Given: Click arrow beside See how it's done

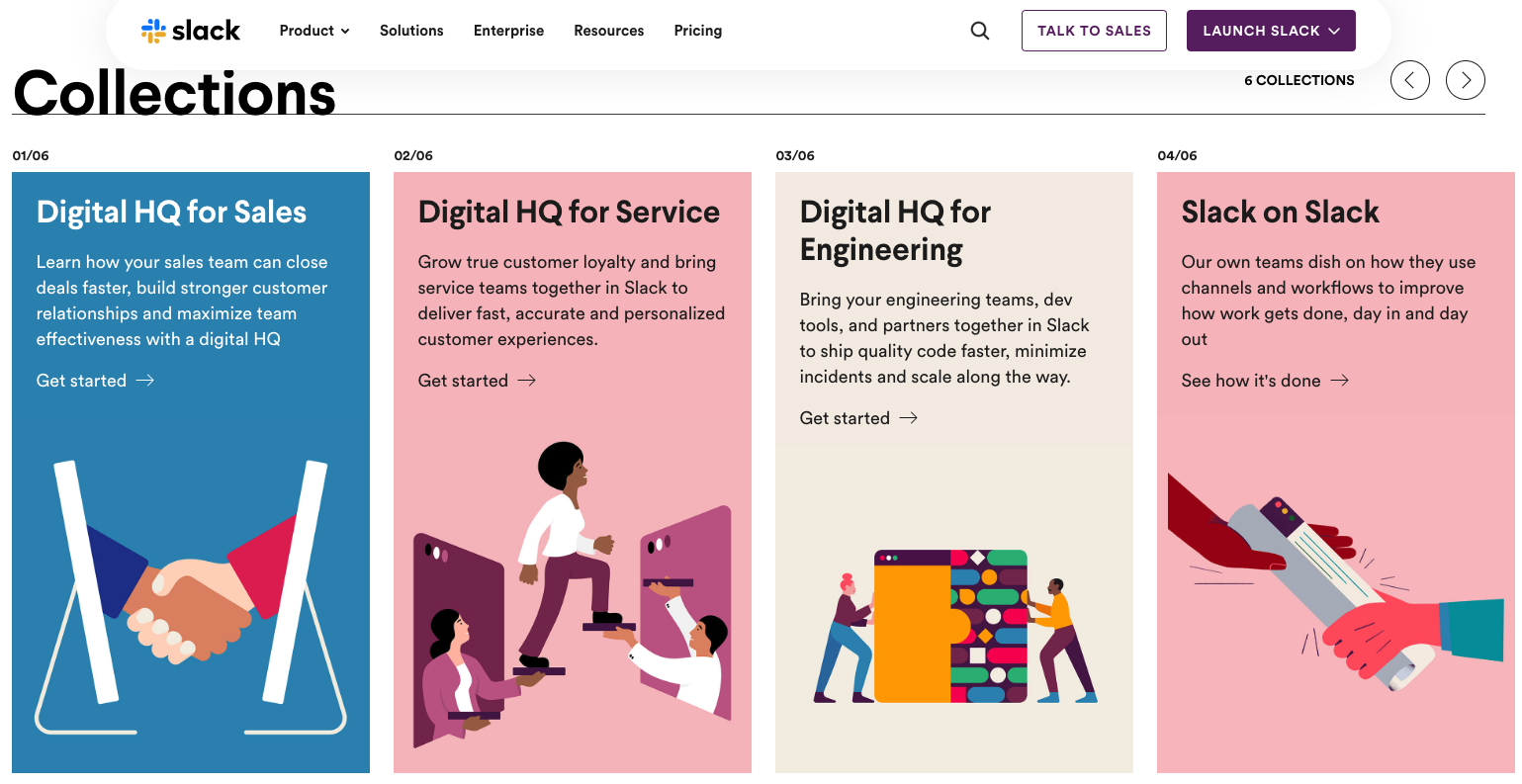Looking at the screenshot, I should 1340,381.
